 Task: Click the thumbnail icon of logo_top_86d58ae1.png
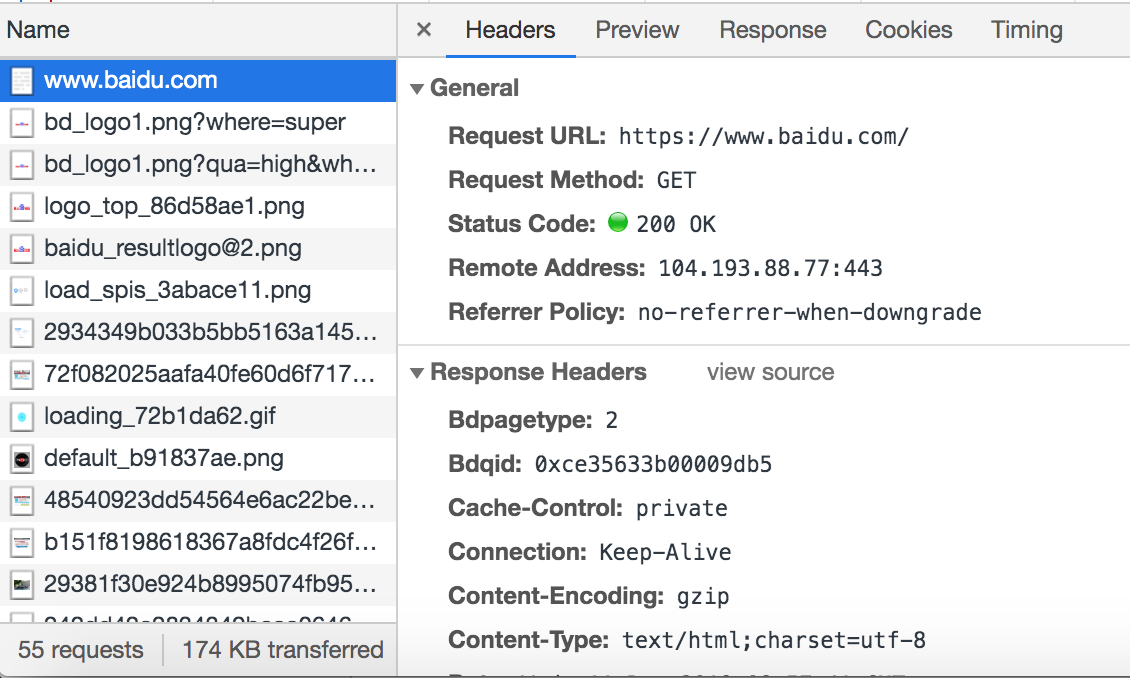click(22, 208)
